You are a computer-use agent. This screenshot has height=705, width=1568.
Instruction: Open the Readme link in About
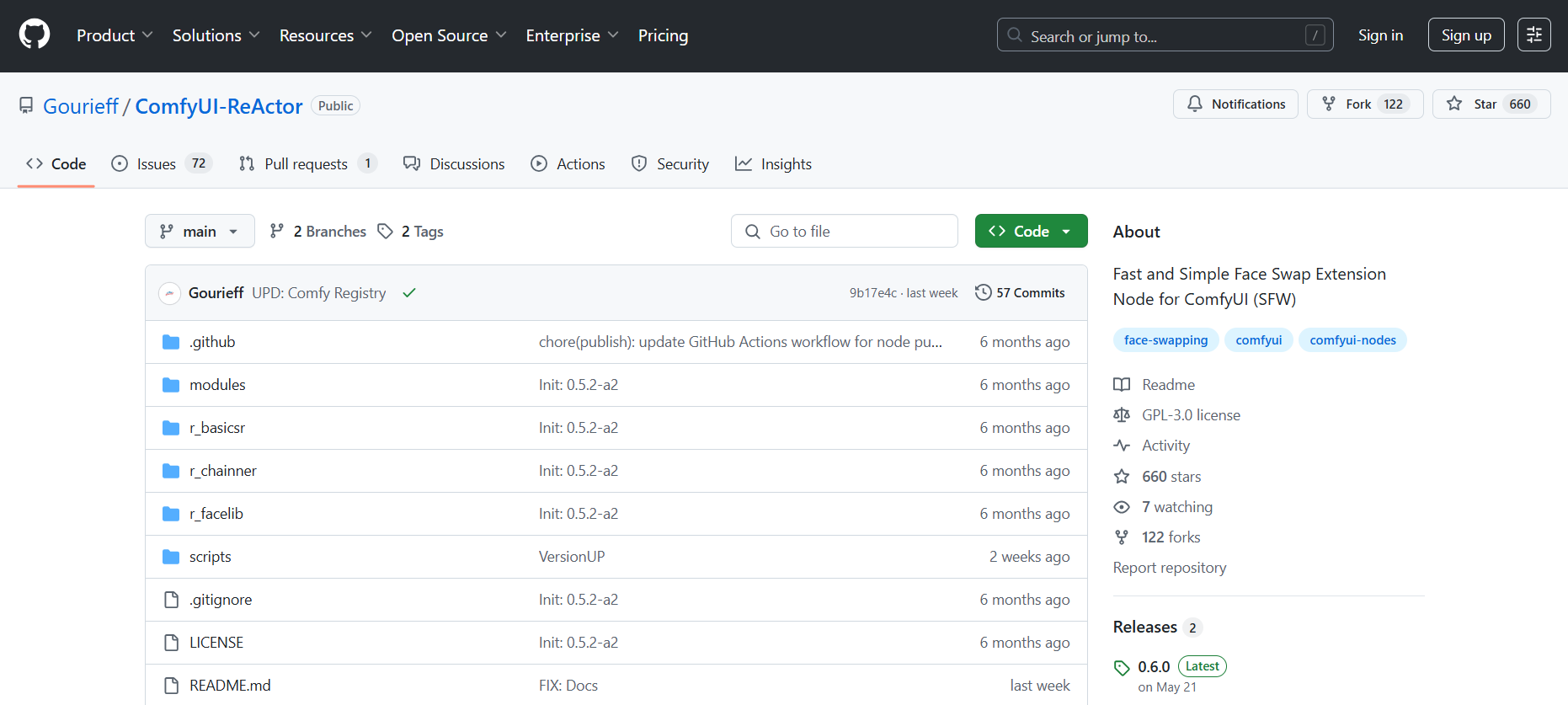pyautogui.click(x=1154, y=384)
